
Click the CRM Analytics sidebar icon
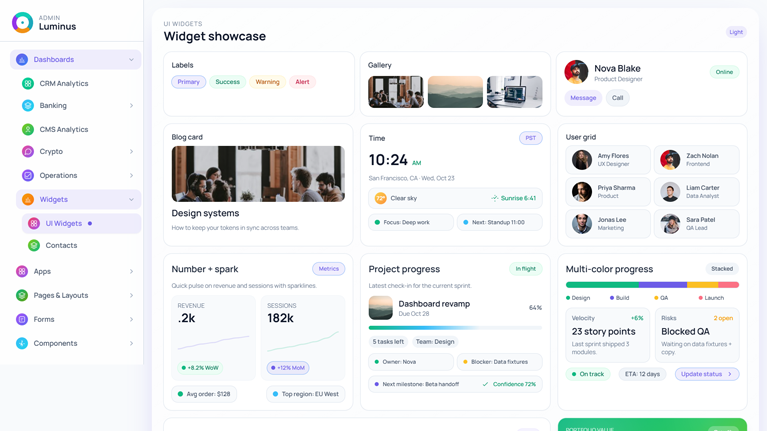(28, 84)
